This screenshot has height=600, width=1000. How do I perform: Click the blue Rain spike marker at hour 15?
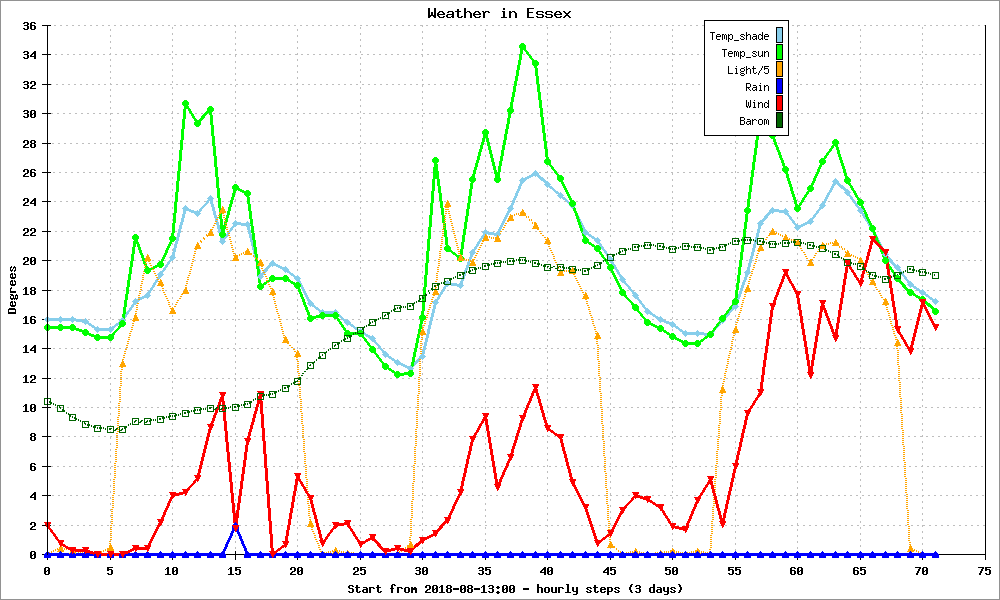pos(235,527)
